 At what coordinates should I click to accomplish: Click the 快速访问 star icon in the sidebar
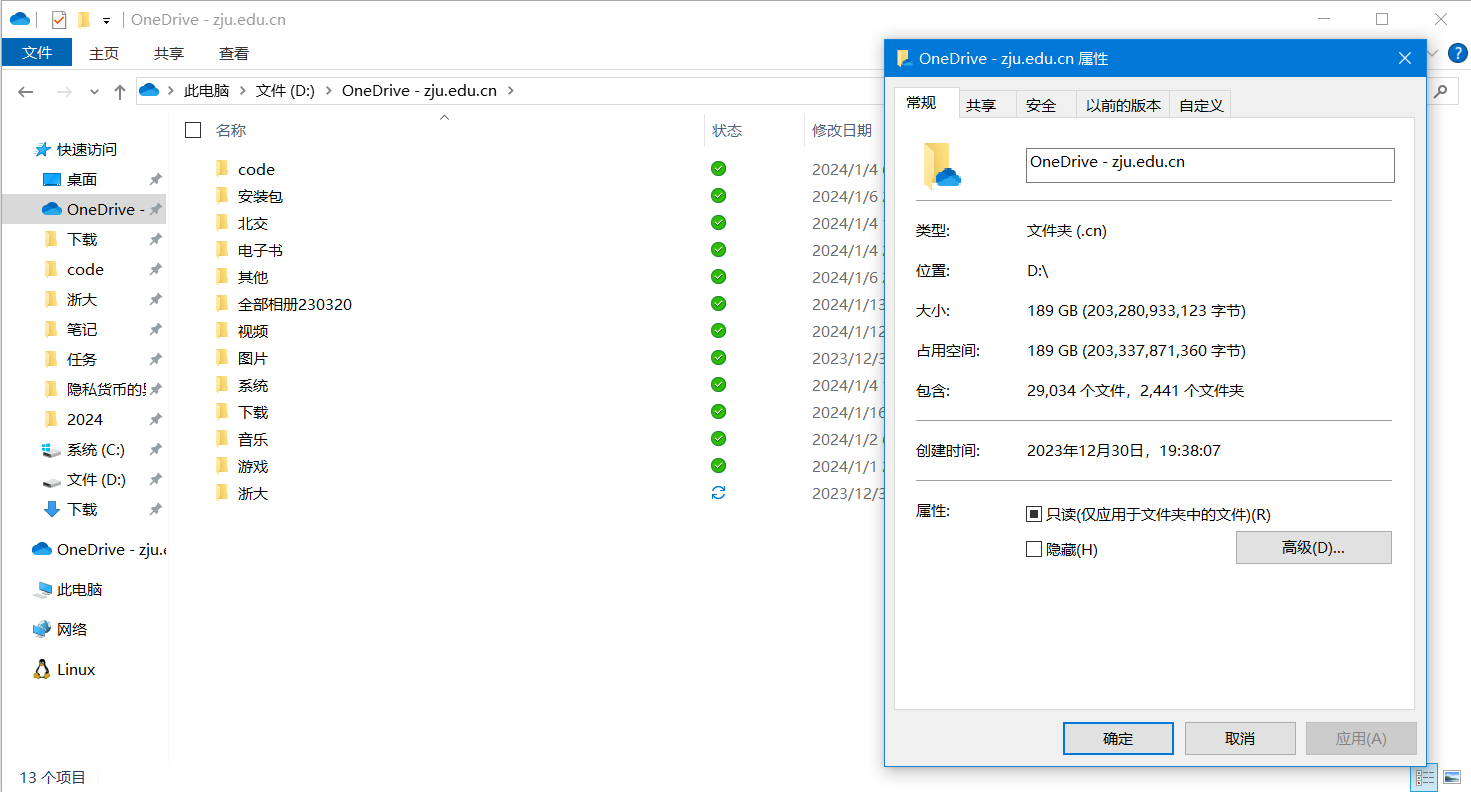click(43, 149)
